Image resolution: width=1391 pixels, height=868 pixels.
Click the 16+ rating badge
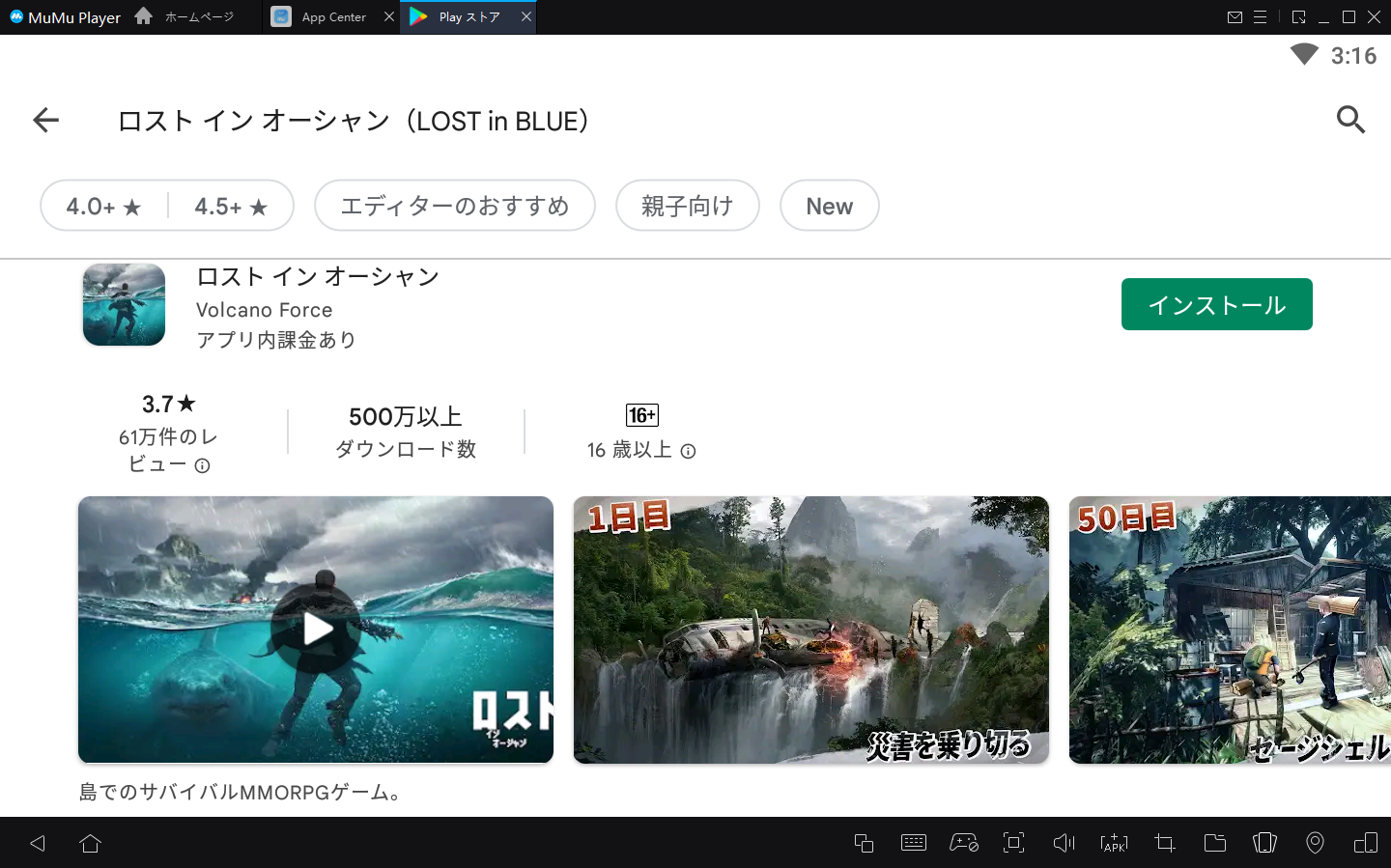point(642,415)
